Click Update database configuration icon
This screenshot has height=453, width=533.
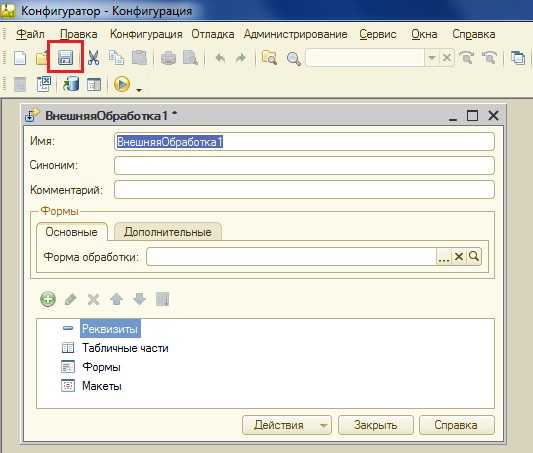tap(71, 84)
